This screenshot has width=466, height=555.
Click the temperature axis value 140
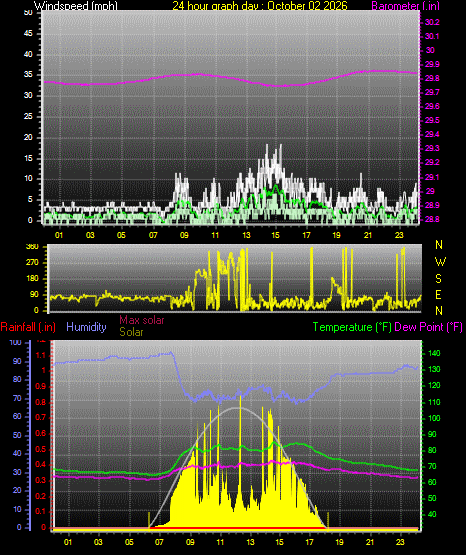point(434,353)
